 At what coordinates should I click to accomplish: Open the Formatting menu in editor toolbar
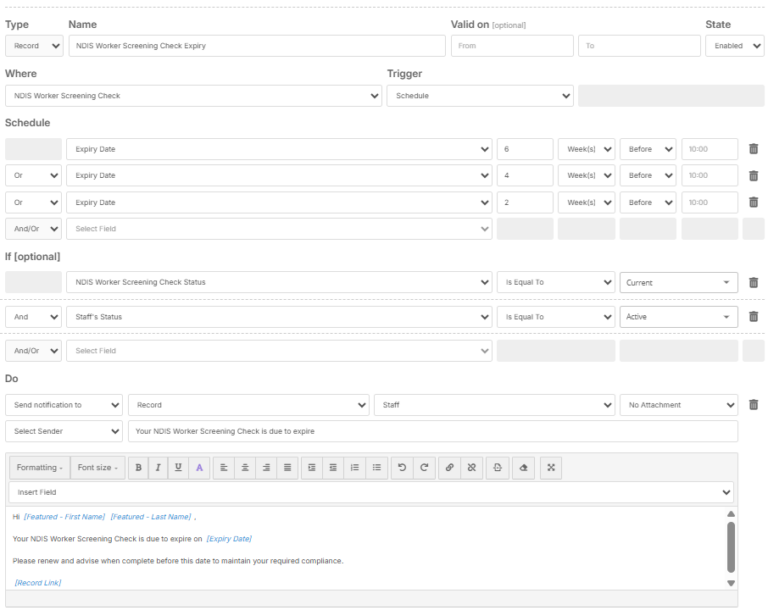[40, 467]
